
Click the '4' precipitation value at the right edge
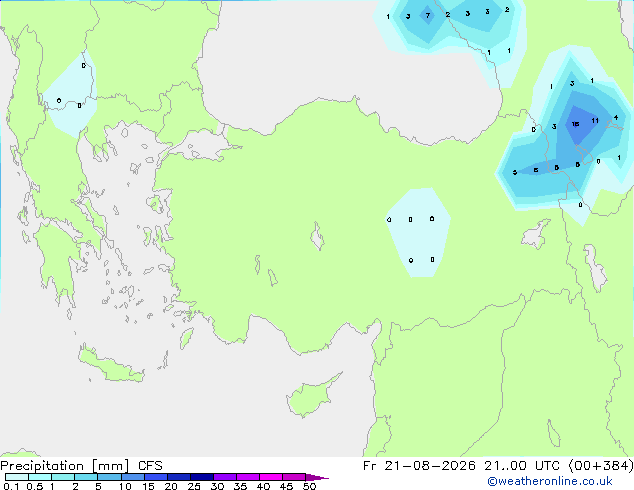(x=615, y=118)
